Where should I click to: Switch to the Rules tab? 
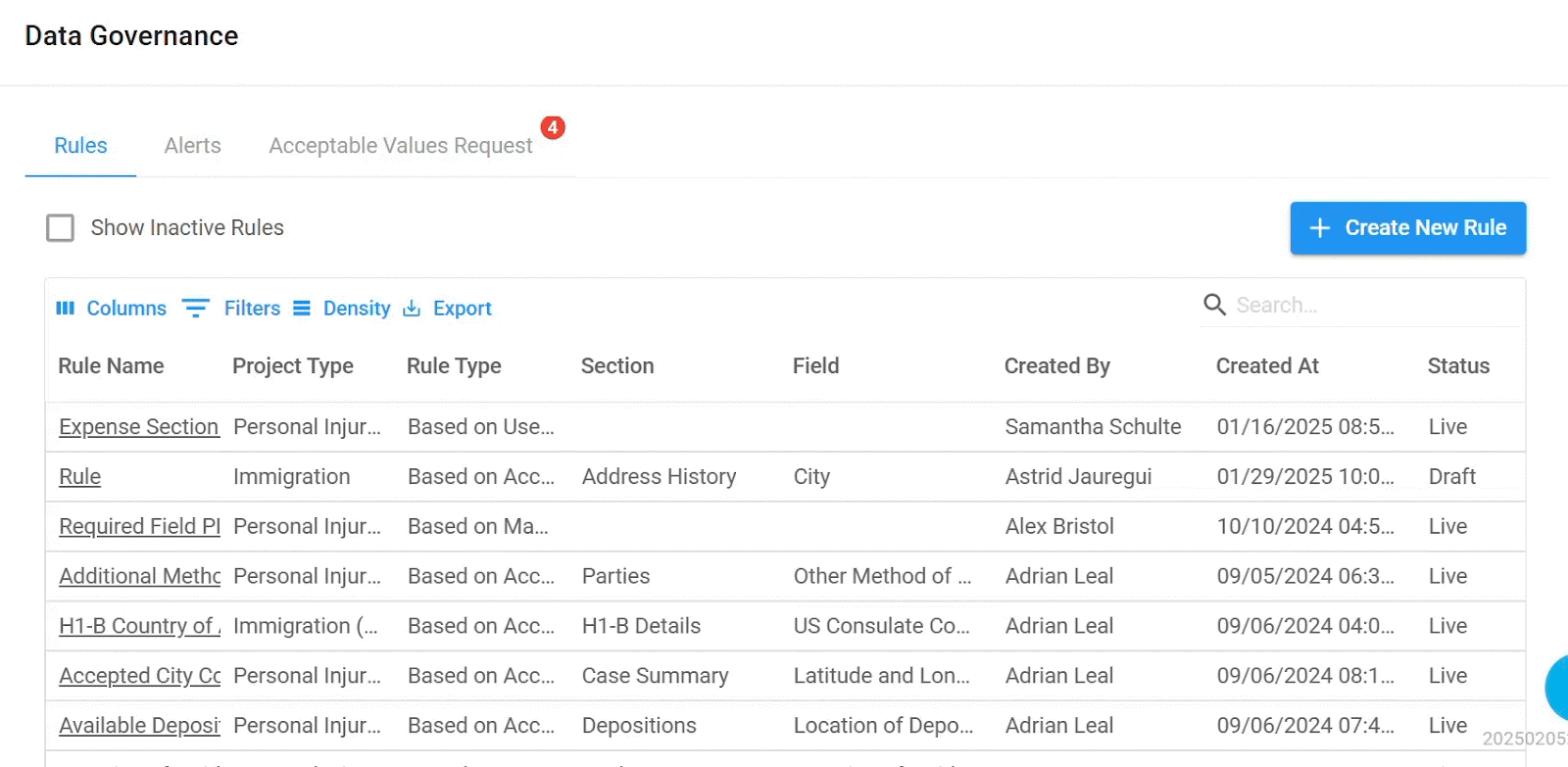[x=80, y=146]
